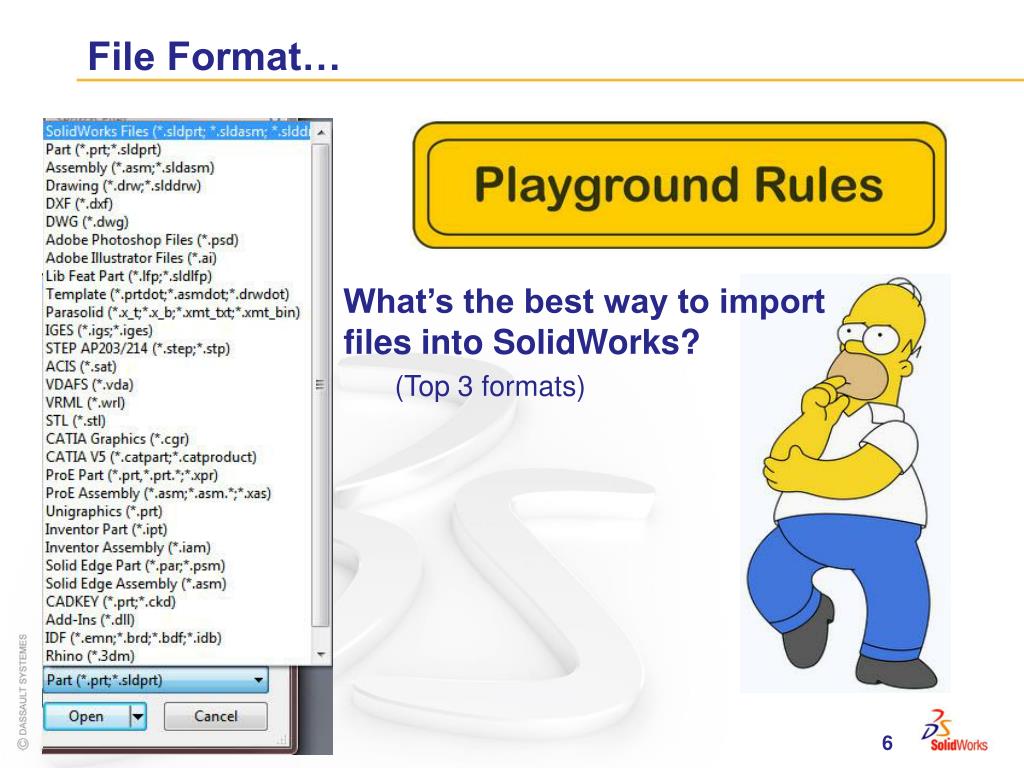Screen dimensions: 1024x768
Task: Pick Unigraphics (*.prt) format
Action: tap(178, 511)
